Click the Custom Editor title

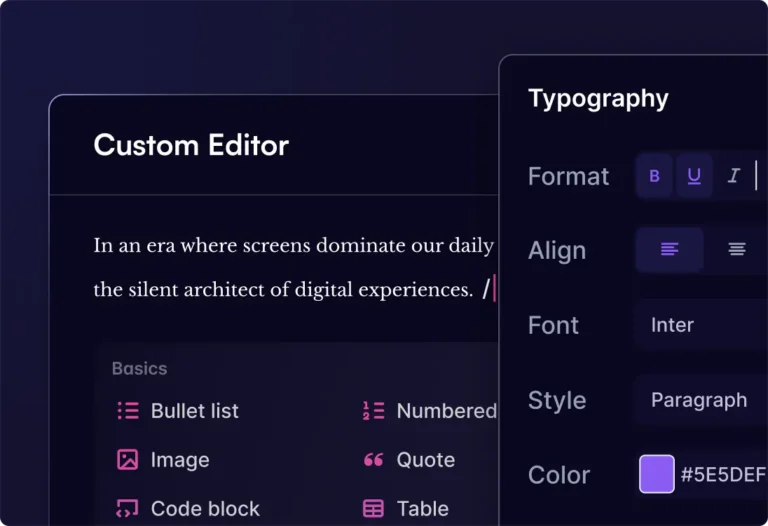point(191,145)
